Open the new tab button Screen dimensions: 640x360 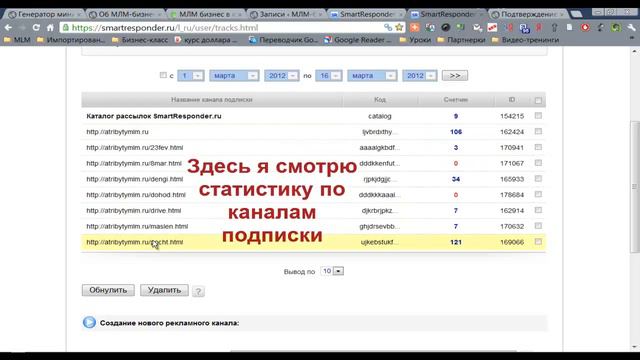click(576, 14)
